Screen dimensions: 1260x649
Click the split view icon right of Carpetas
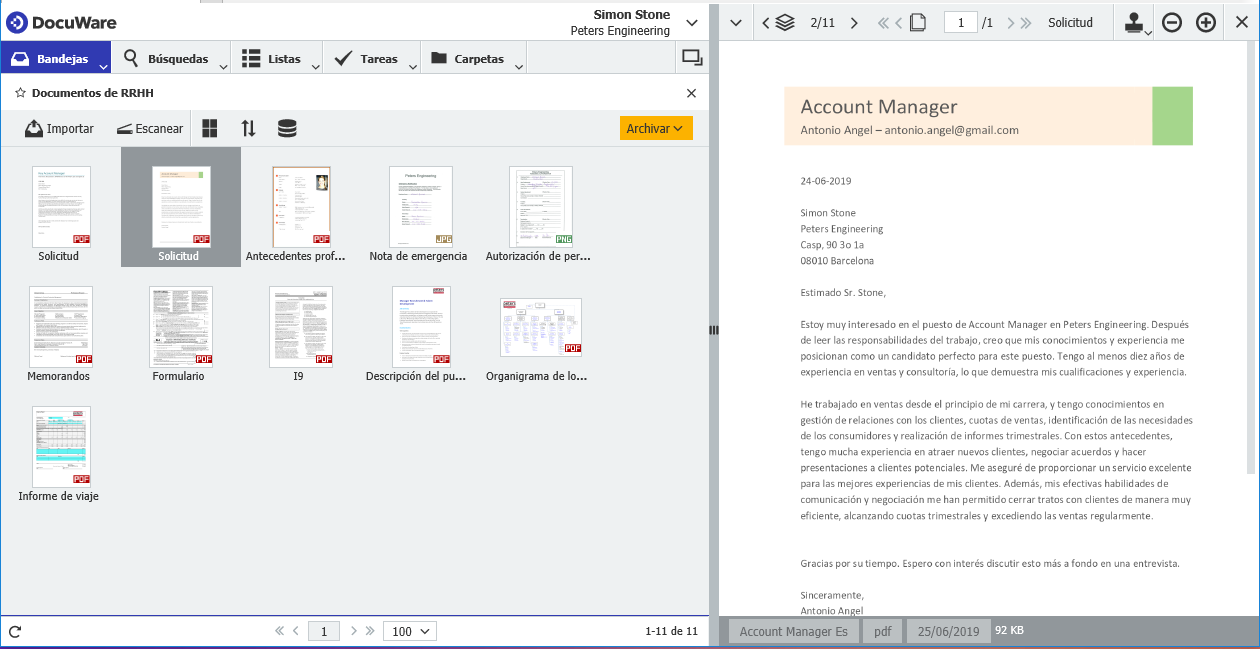click(691, 57)
